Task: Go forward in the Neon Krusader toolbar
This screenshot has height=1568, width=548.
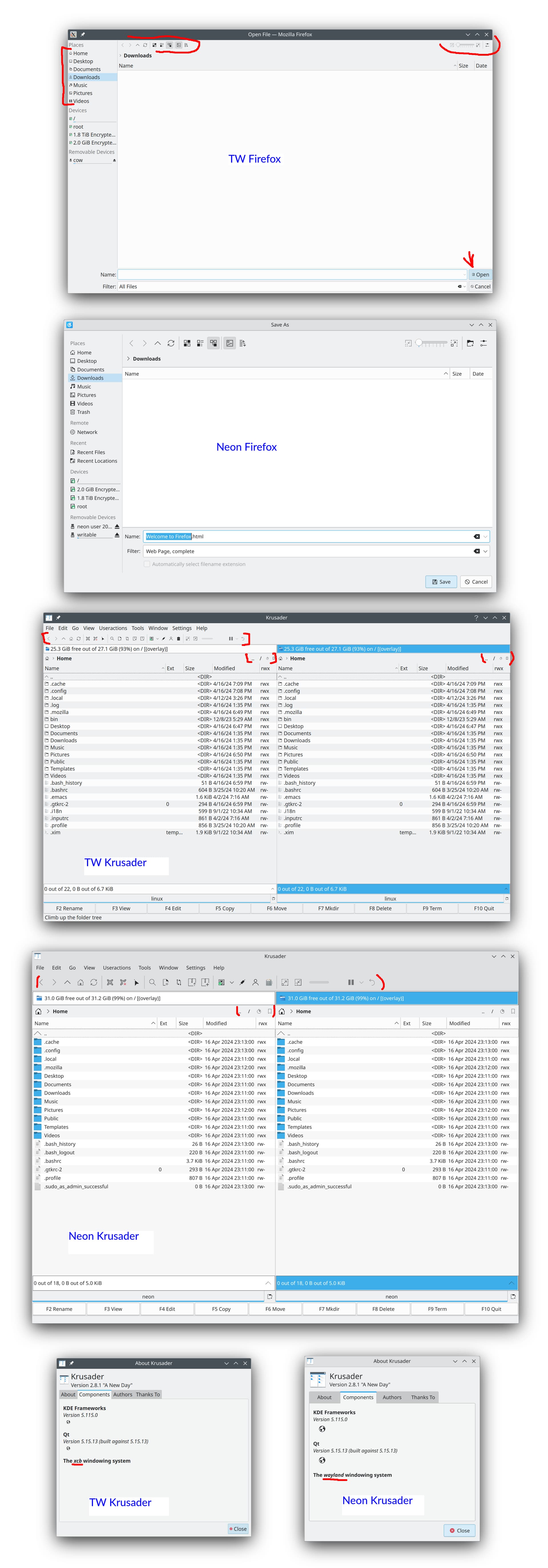Action: (54, 982)
